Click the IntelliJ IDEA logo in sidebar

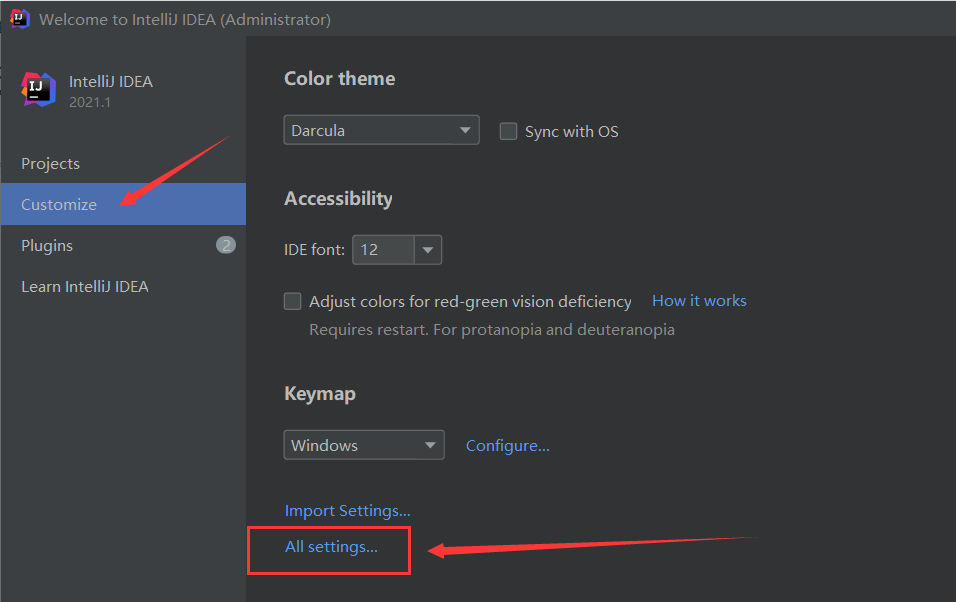[x=39, y=89]
